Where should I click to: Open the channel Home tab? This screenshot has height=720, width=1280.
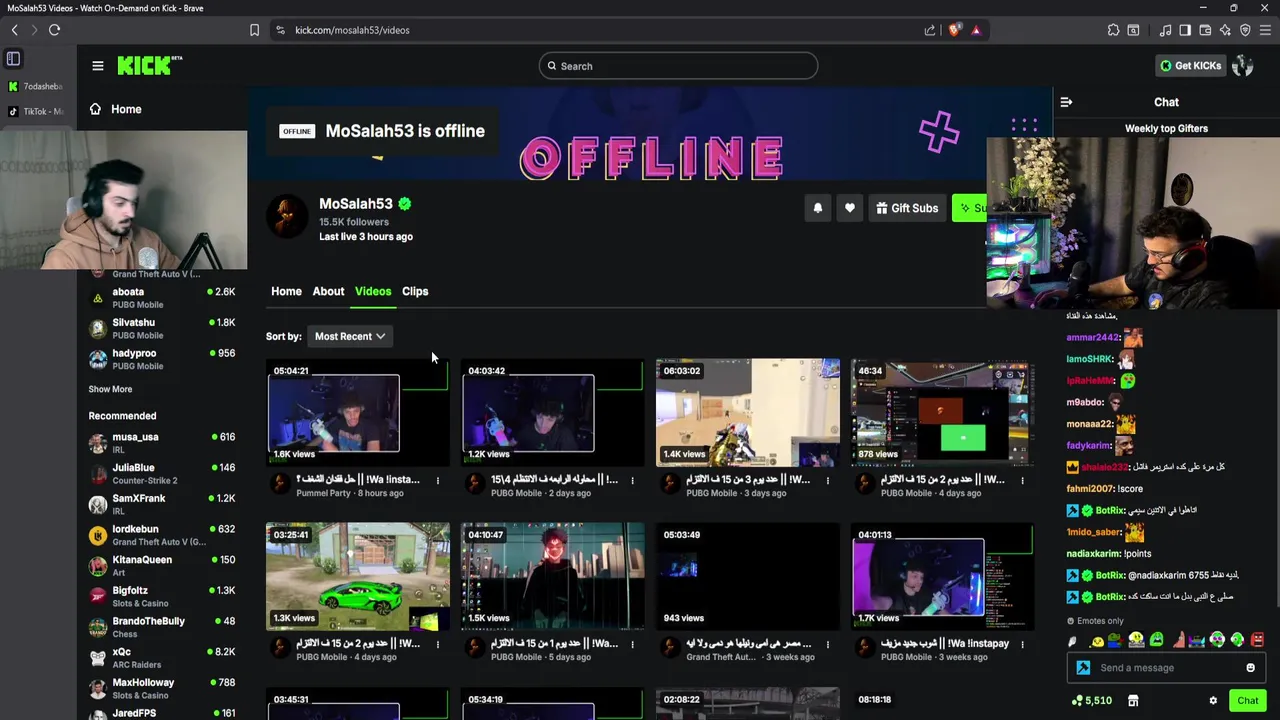[x=286, y=291]
